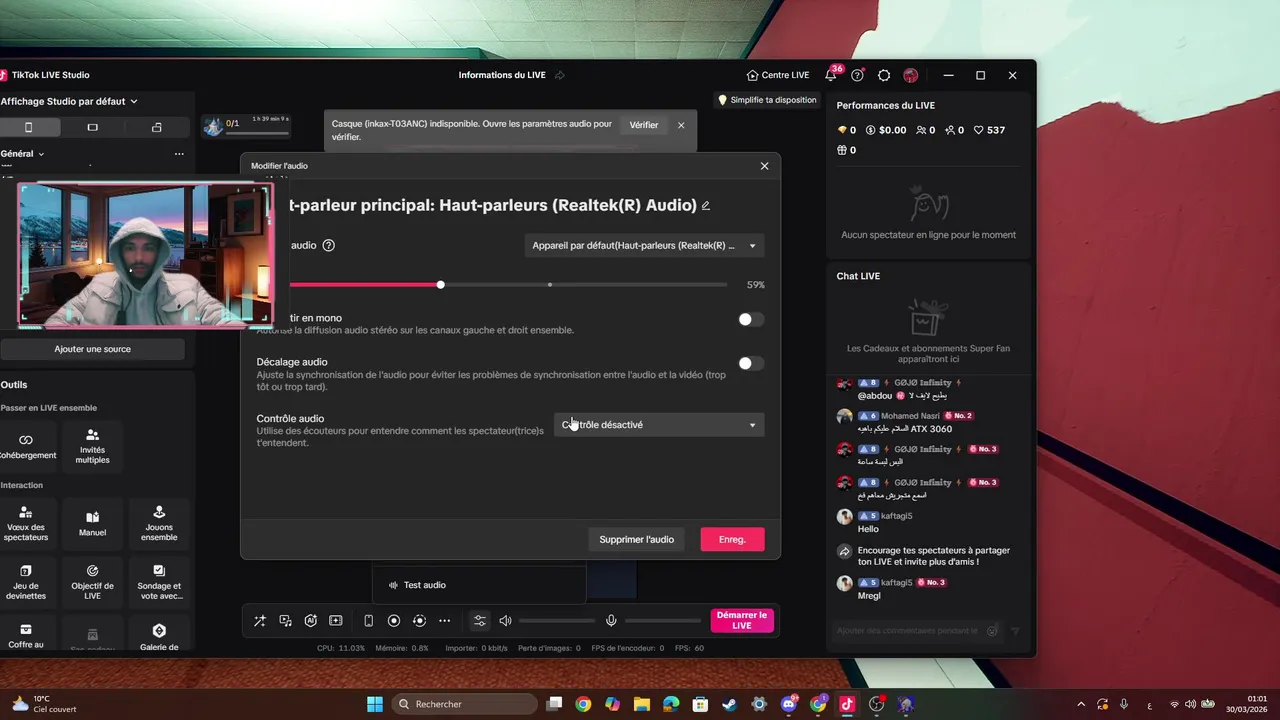Open the settings icon in title bar
Viewport: 1280px width, 720px height.
(884, 75)
